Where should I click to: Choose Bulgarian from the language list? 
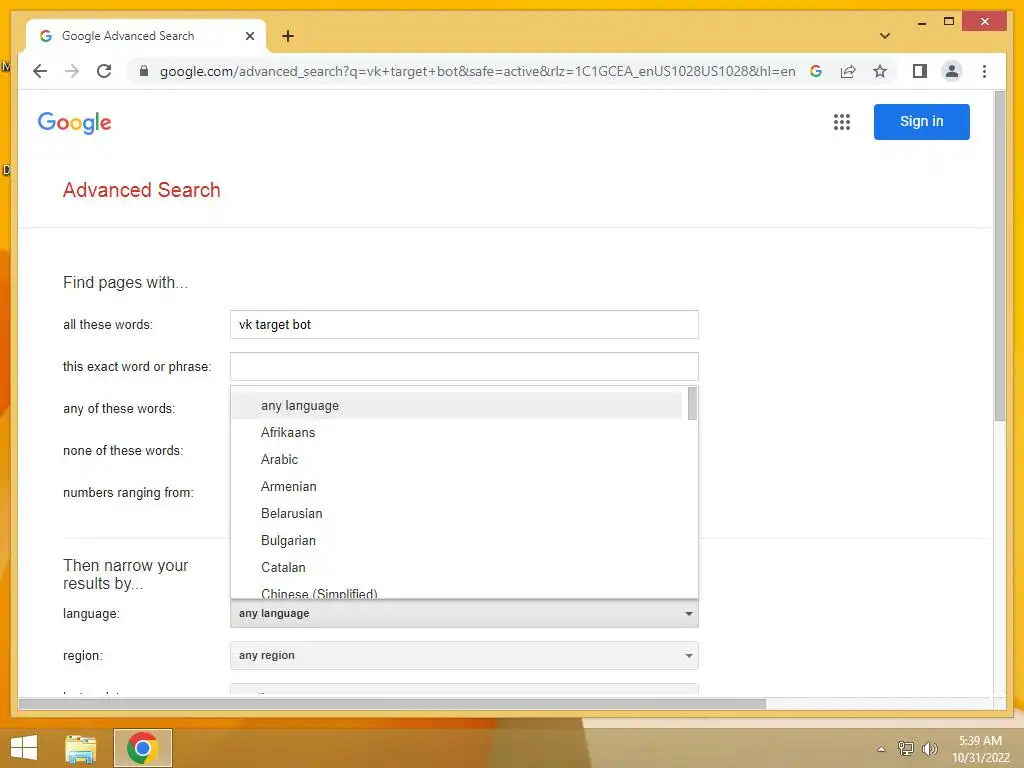coord(457,541)
